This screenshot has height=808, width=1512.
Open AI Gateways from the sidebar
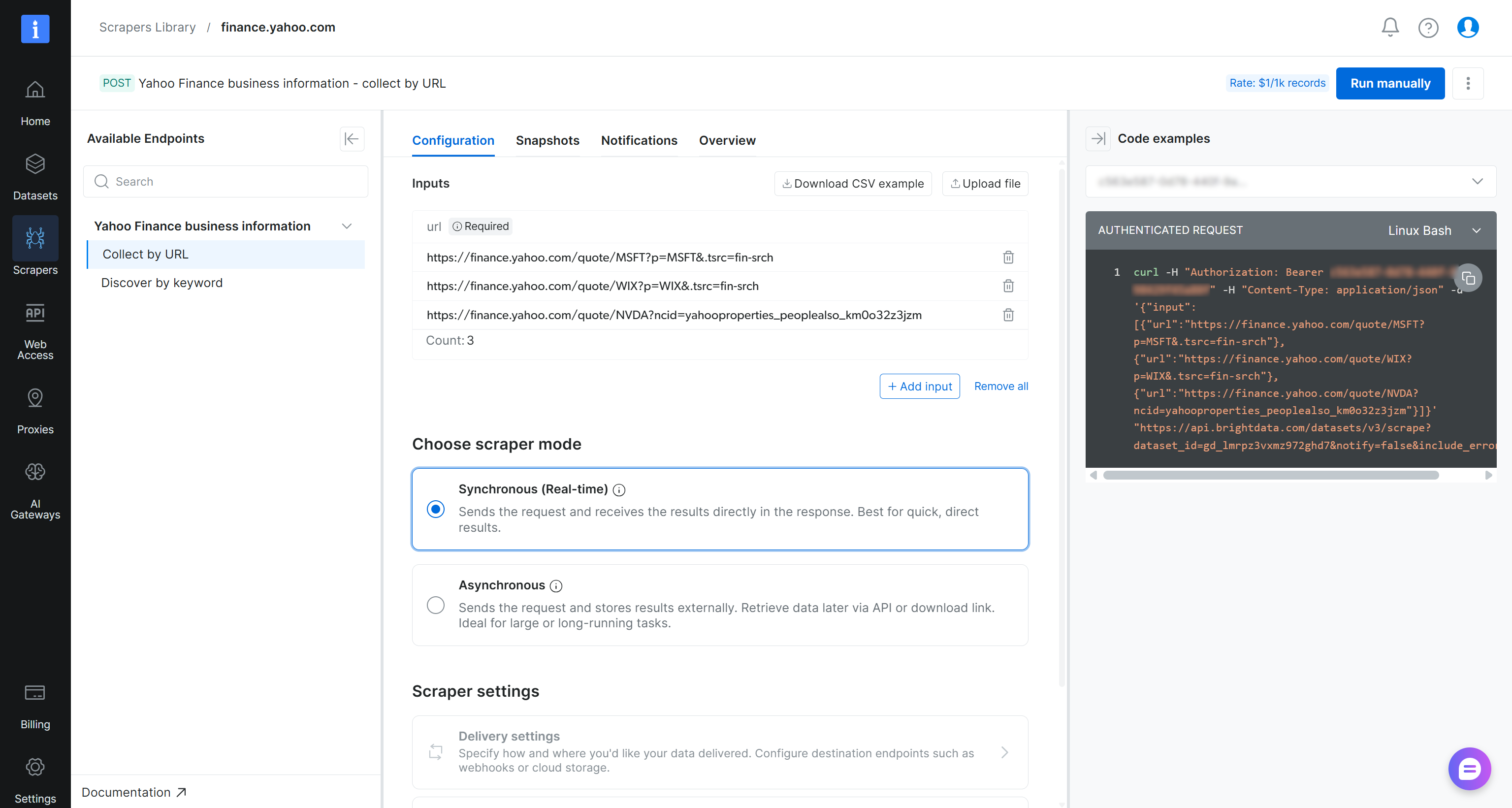(35, 491)
